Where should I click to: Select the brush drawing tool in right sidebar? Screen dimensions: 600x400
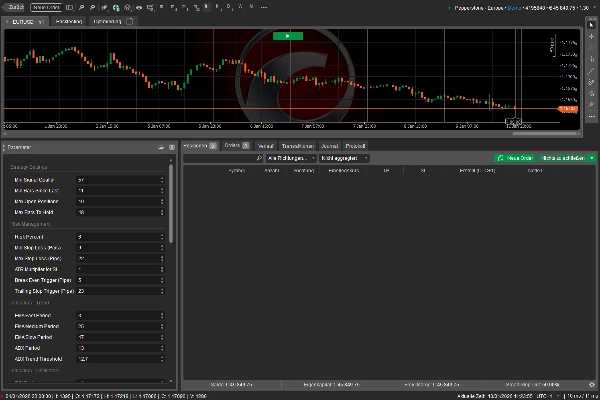(x=592, y=82)
